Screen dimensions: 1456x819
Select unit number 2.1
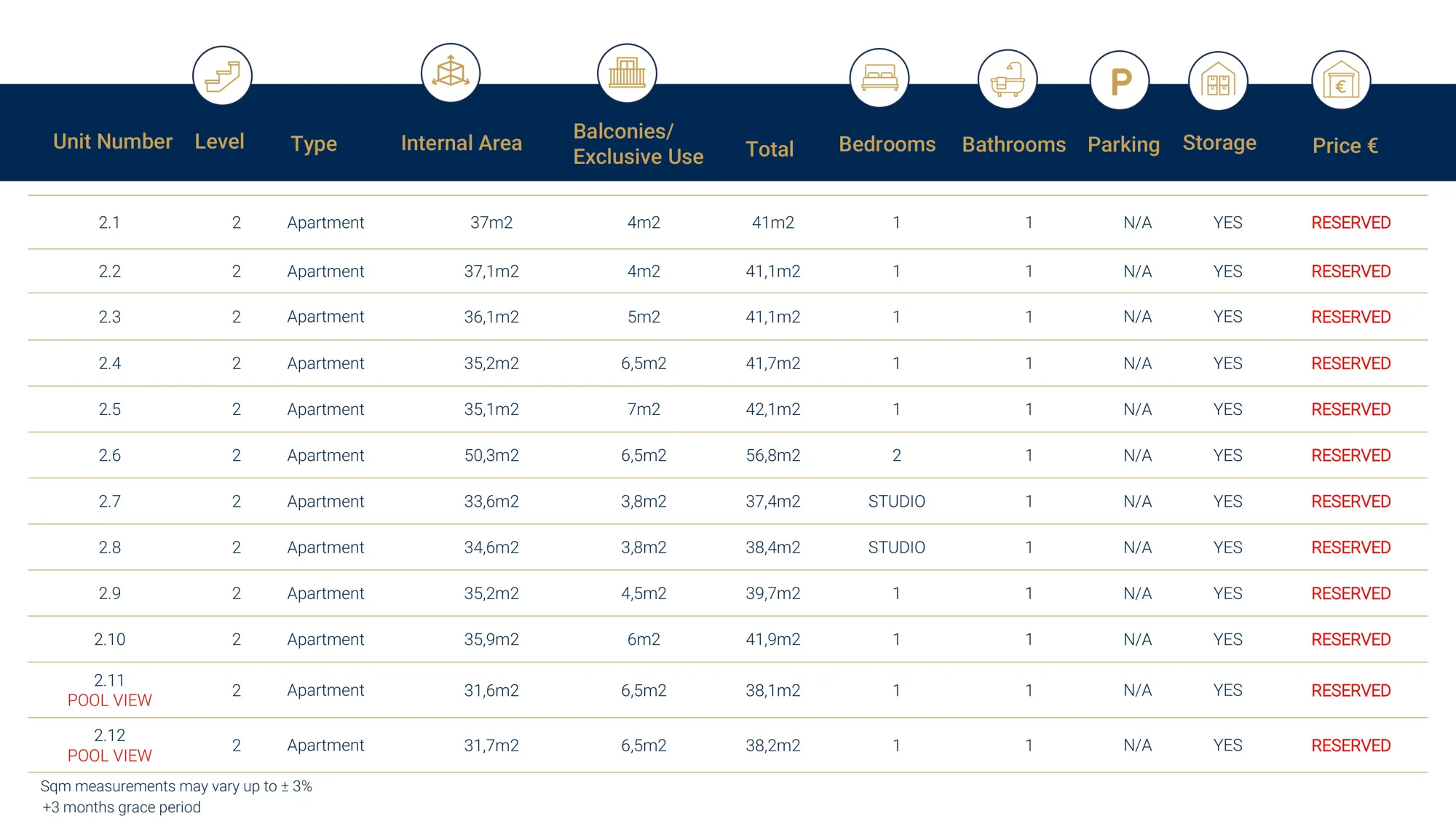tap(109, 223)
